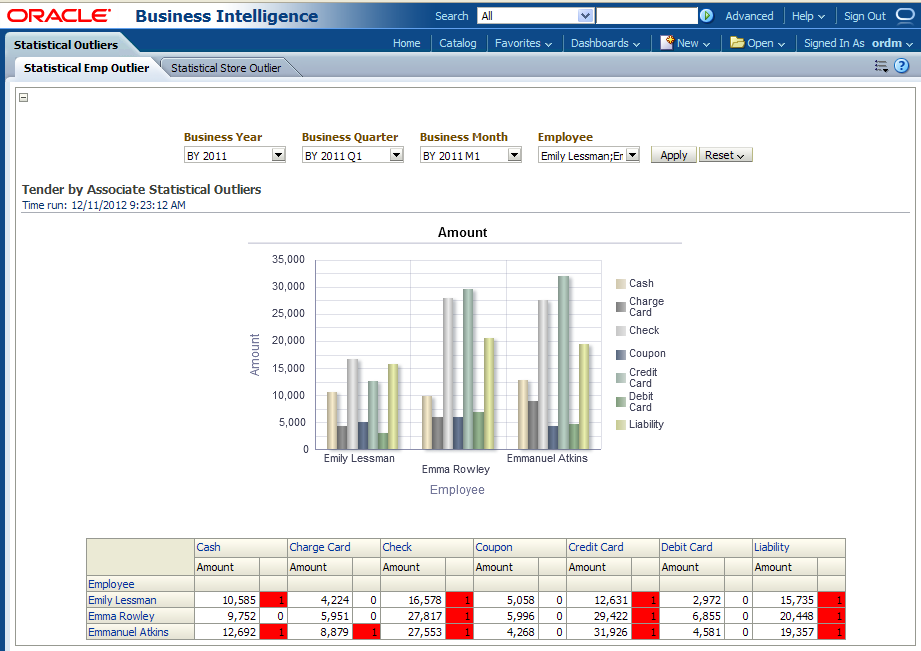
Task: Switch to Statistical Store Outlier tab
Action: click(226, 68)
